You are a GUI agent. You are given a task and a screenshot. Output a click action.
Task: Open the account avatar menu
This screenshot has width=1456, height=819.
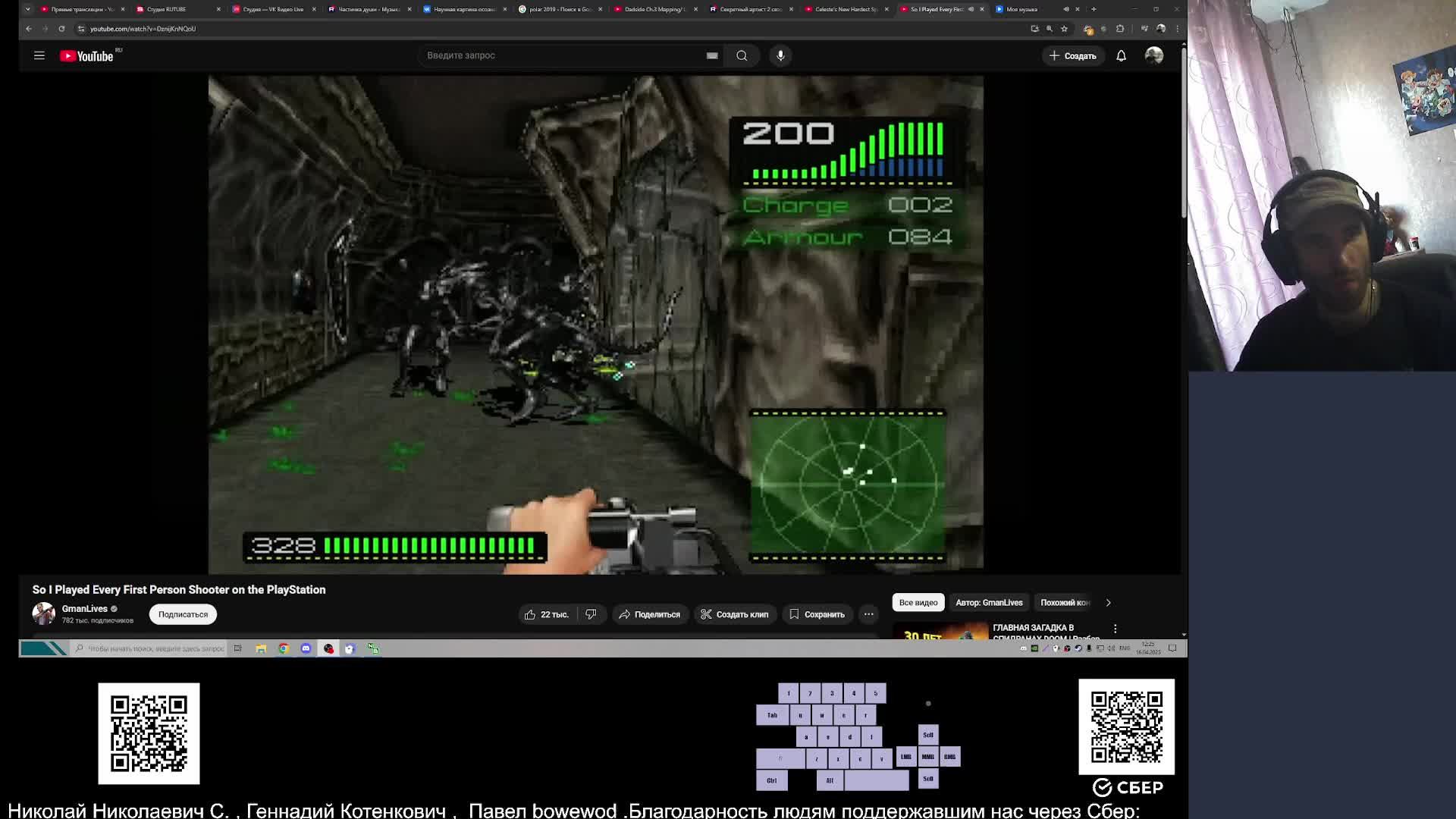coord(1153,55)
